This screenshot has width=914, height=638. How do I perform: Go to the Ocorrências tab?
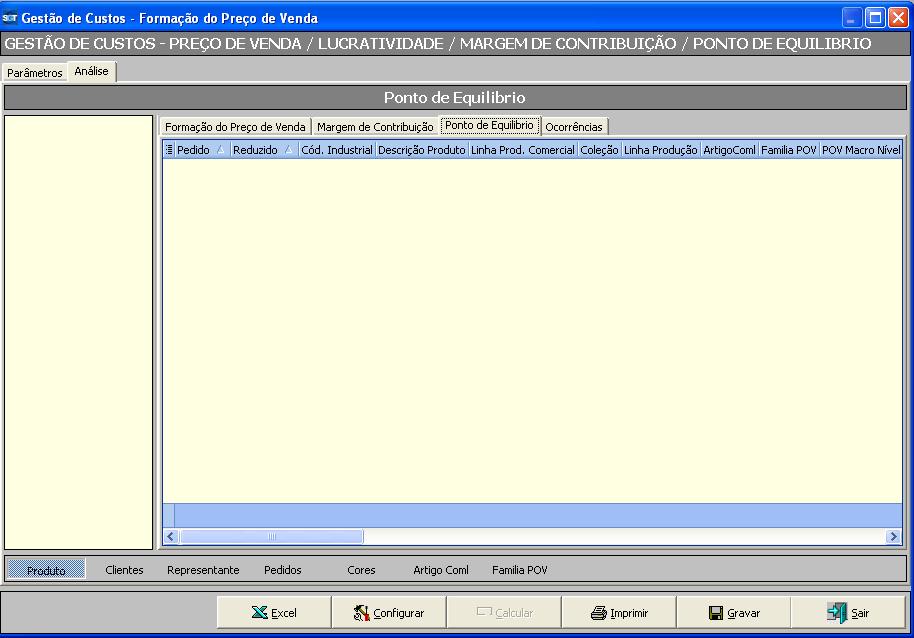click(x=573, y=127)
